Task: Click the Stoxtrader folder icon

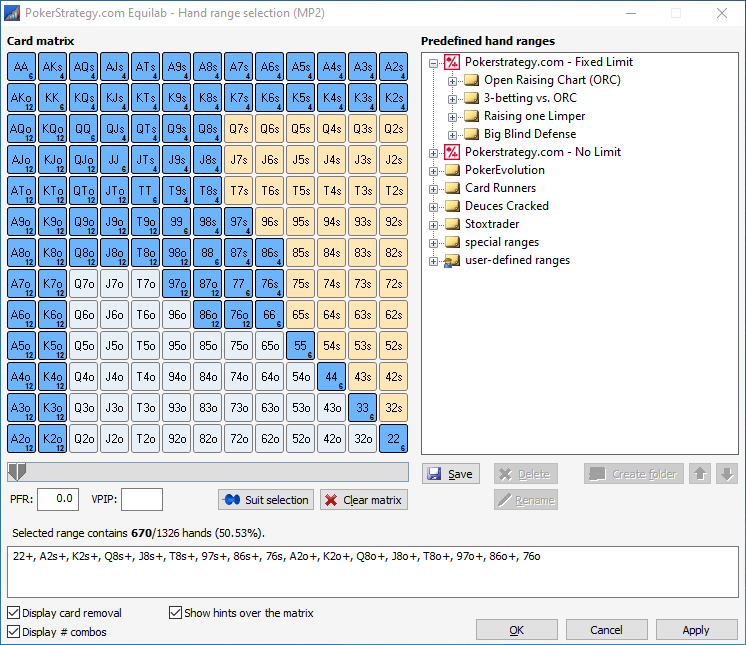Action: (452, 225)
